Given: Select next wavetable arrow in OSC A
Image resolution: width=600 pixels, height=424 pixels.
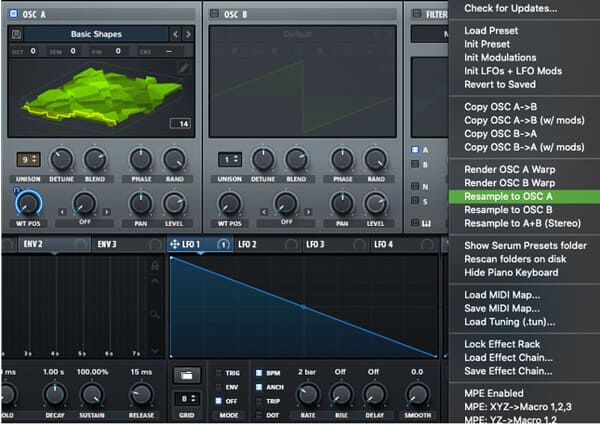Looking at the screenshot, I should coord(188,34).
